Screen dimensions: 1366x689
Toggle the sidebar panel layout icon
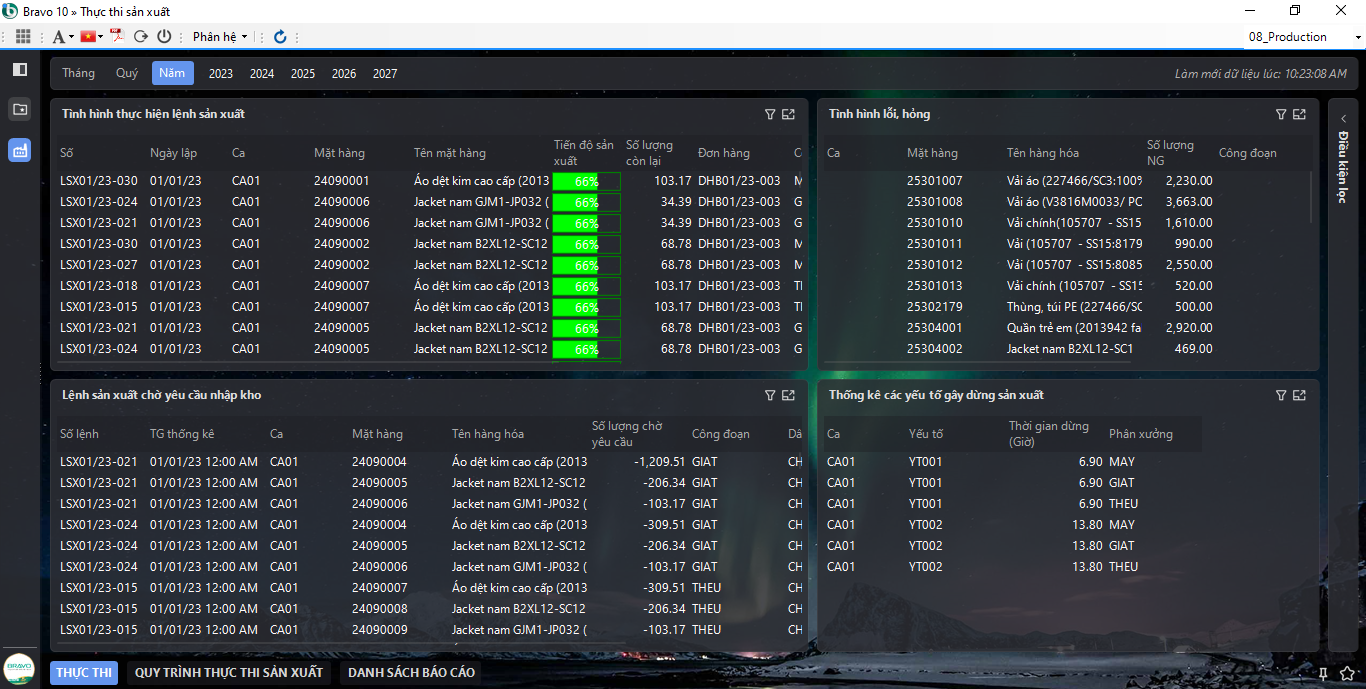19,69
